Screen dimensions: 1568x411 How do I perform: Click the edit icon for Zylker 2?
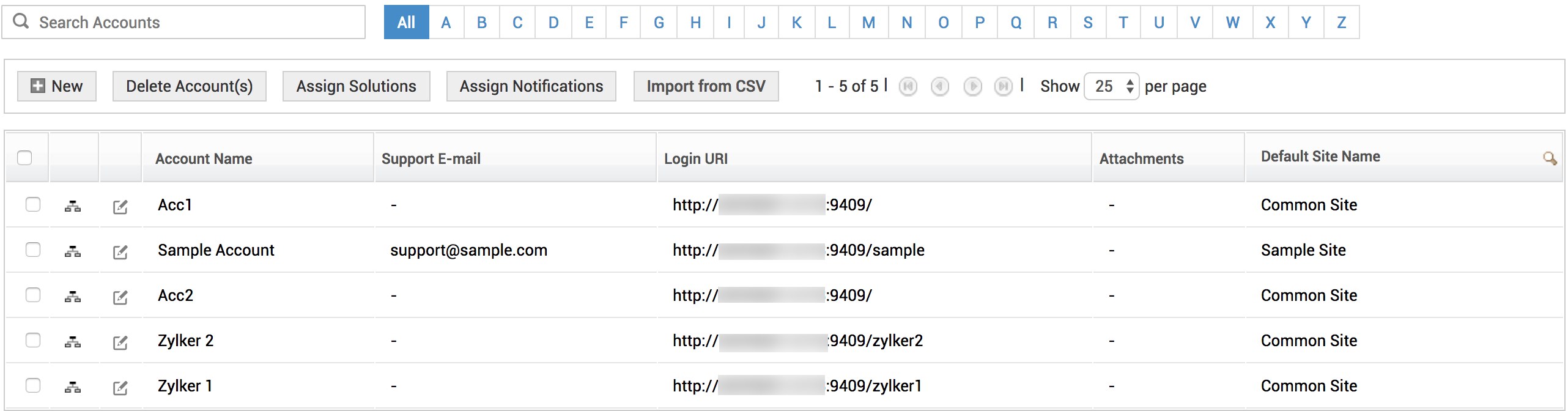(x=120, y=342)
